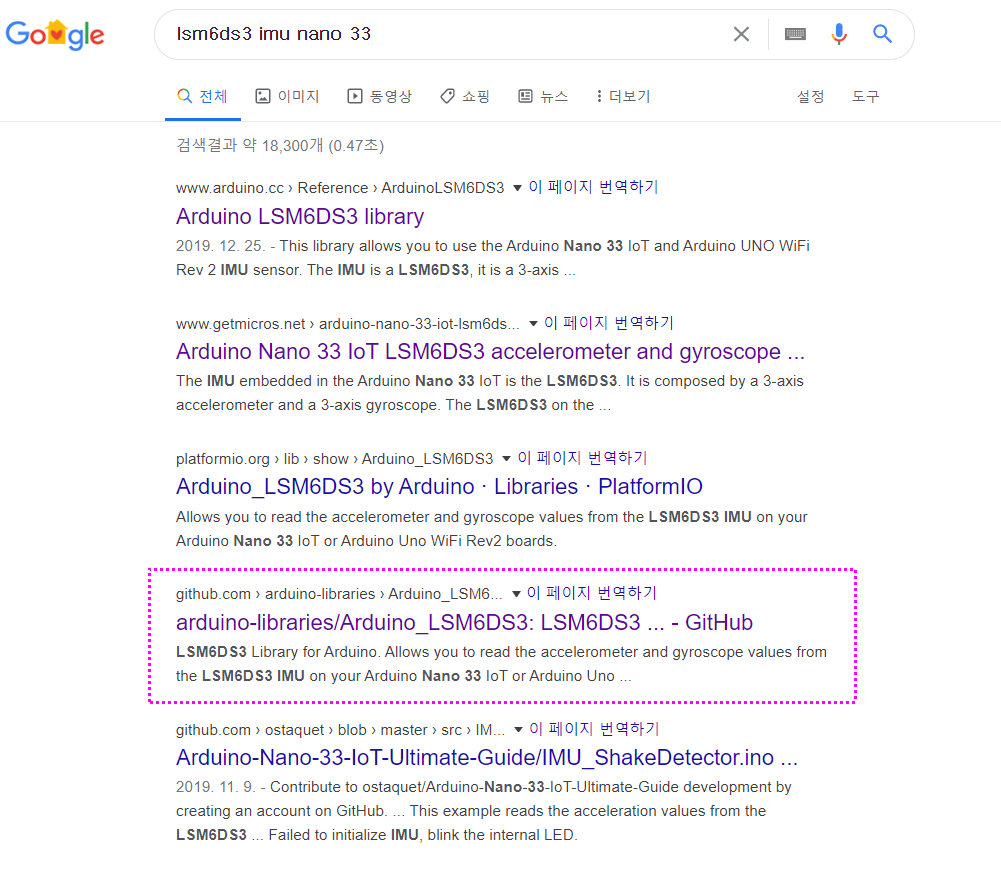
Task: Translate the arduino.cc result page
Action: [593, 187]
